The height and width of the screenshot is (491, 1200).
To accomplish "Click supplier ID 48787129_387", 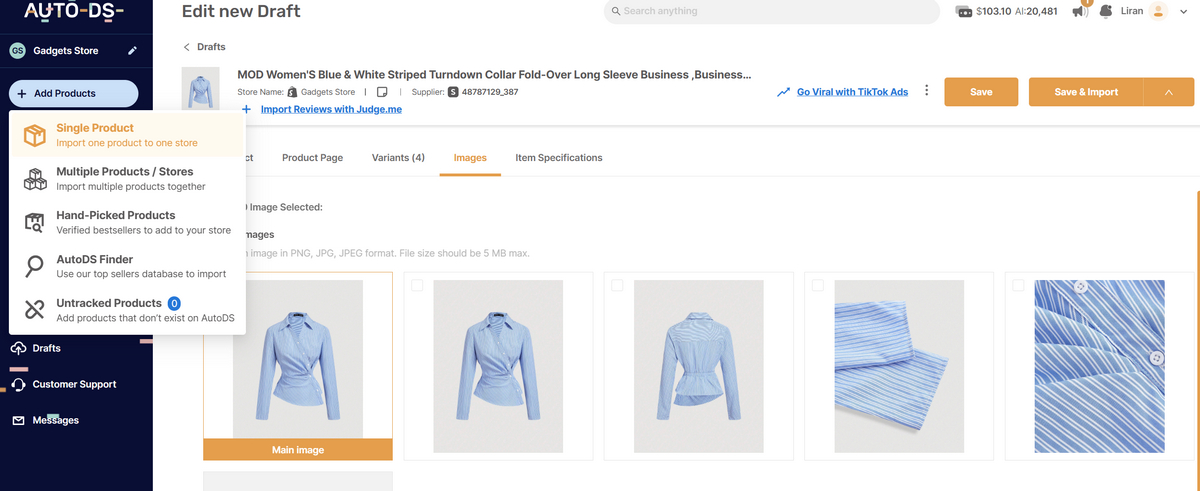I will (x=490, y=92).
